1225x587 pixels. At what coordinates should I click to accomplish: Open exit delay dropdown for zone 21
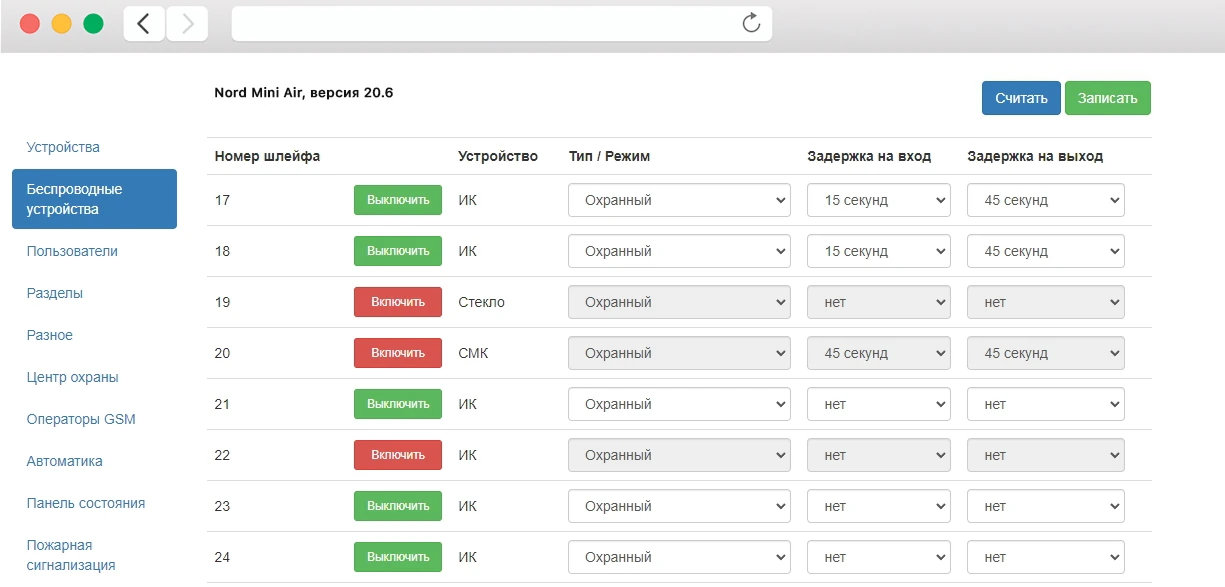[1045, 404]
